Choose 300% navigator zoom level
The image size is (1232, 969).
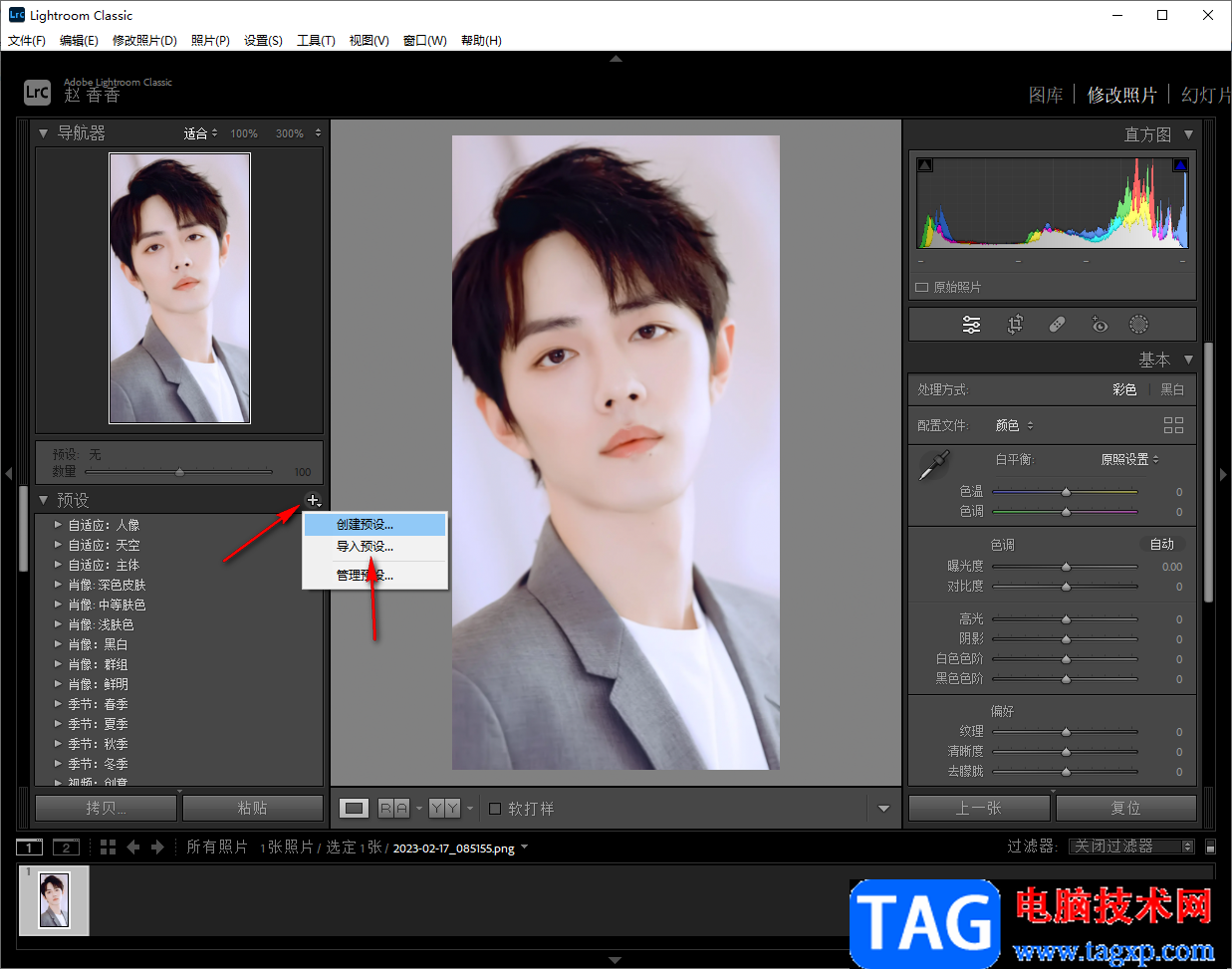(x=290, y=133)
